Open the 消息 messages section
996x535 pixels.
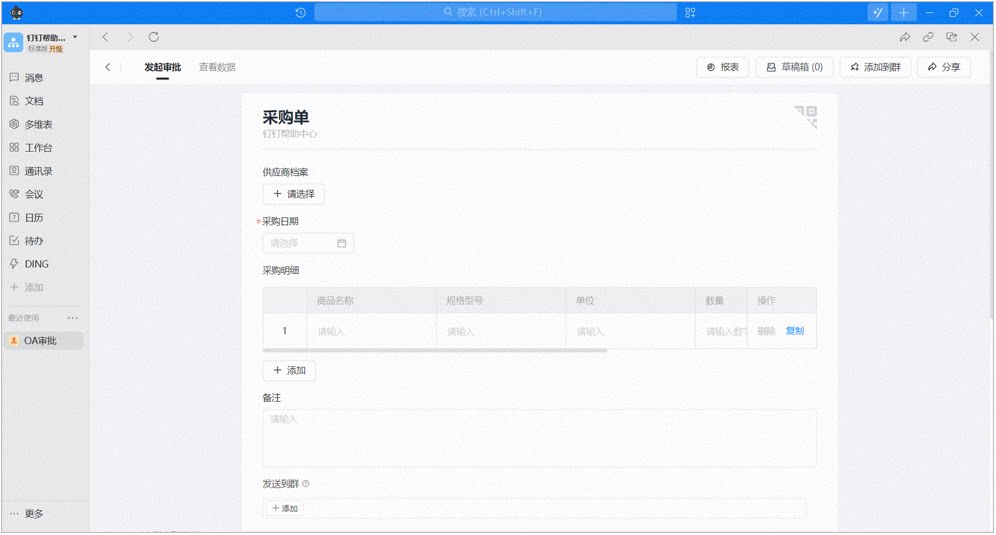pyautogui.click(x=27, y=78)
